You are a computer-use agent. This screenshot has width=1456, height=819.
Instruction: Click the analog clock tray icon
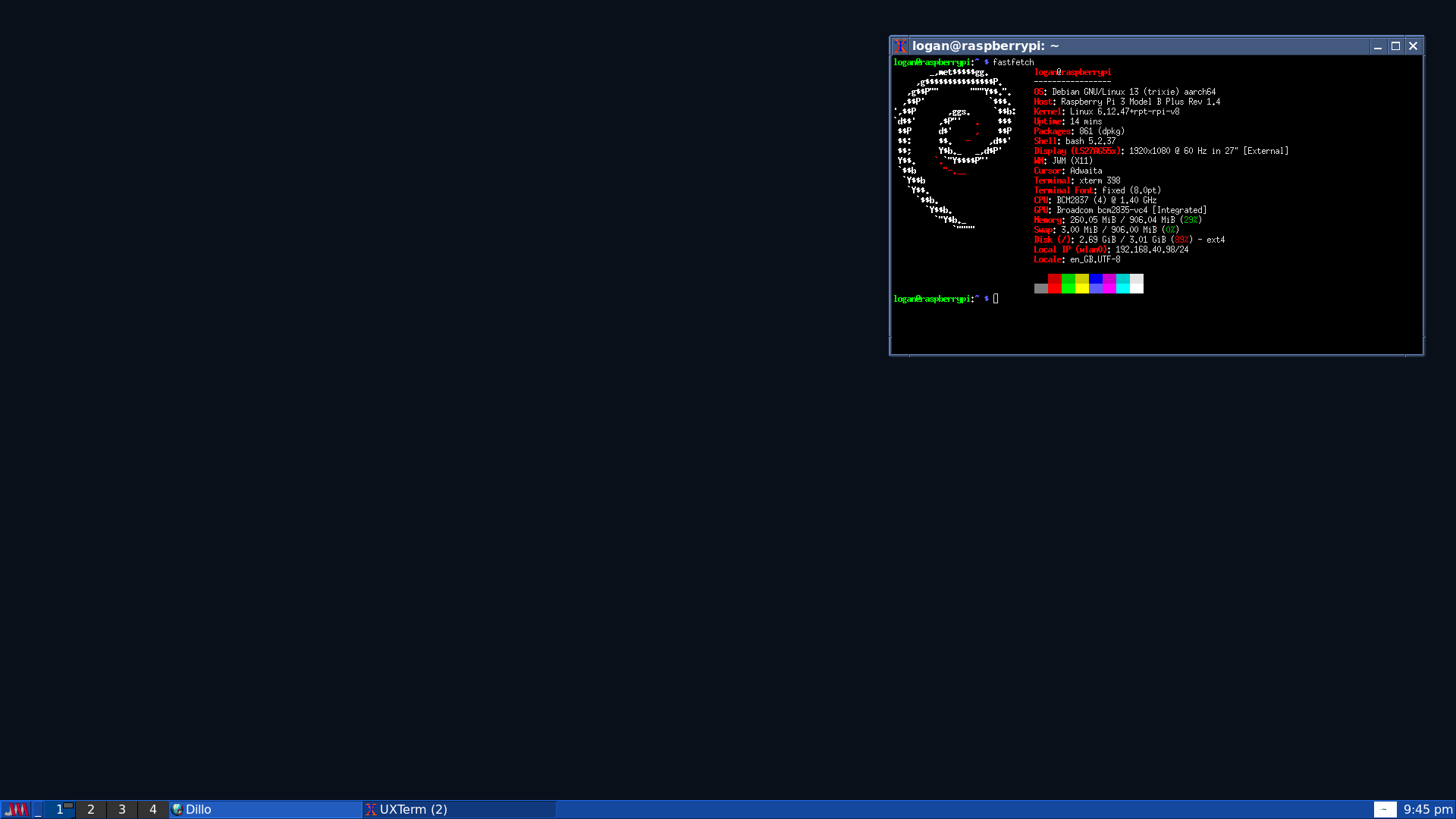point(1385,809)
